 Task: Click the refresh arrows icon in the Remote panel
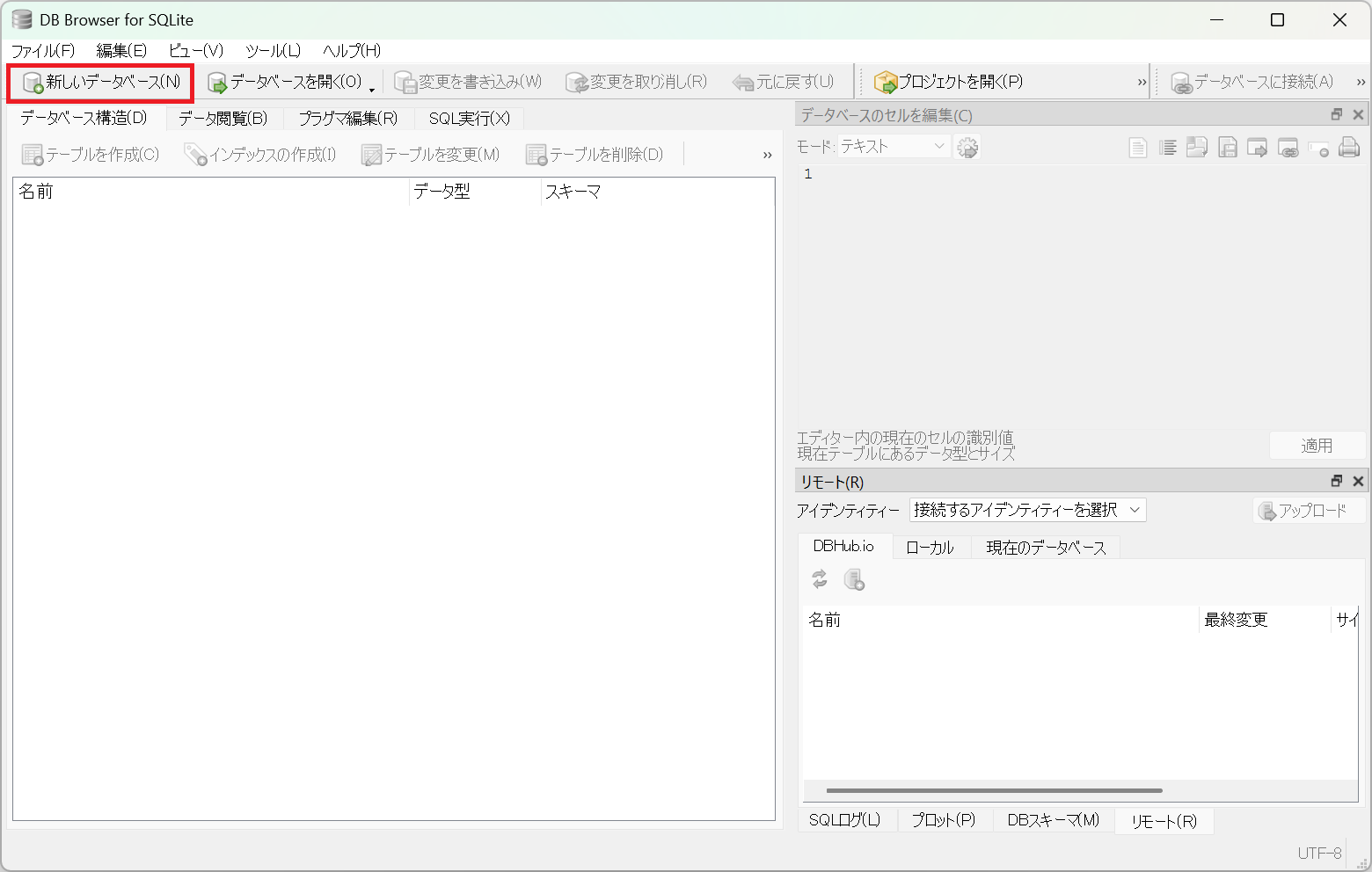(820, 579)
